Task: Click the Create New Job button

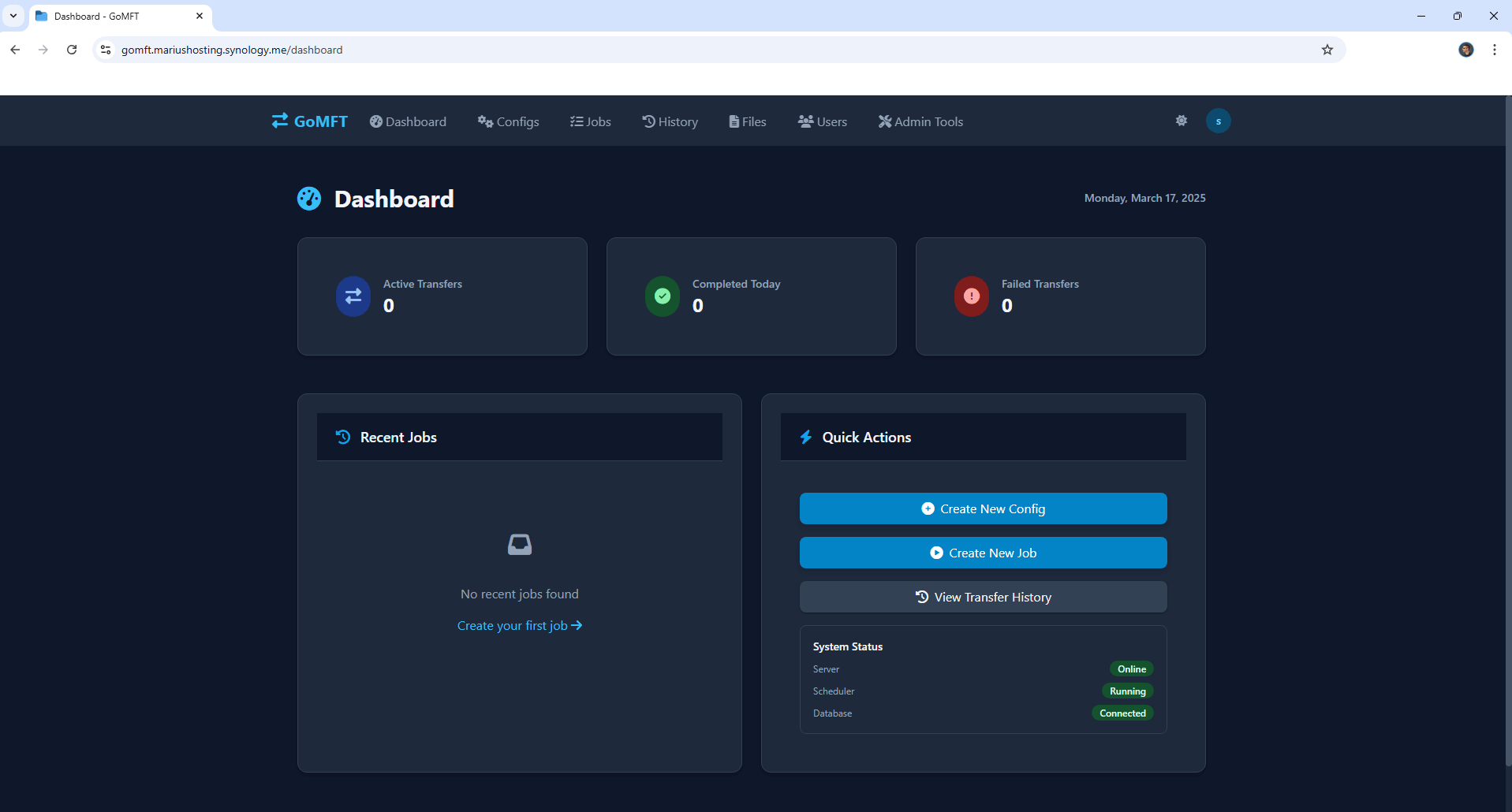Action: 983,553
